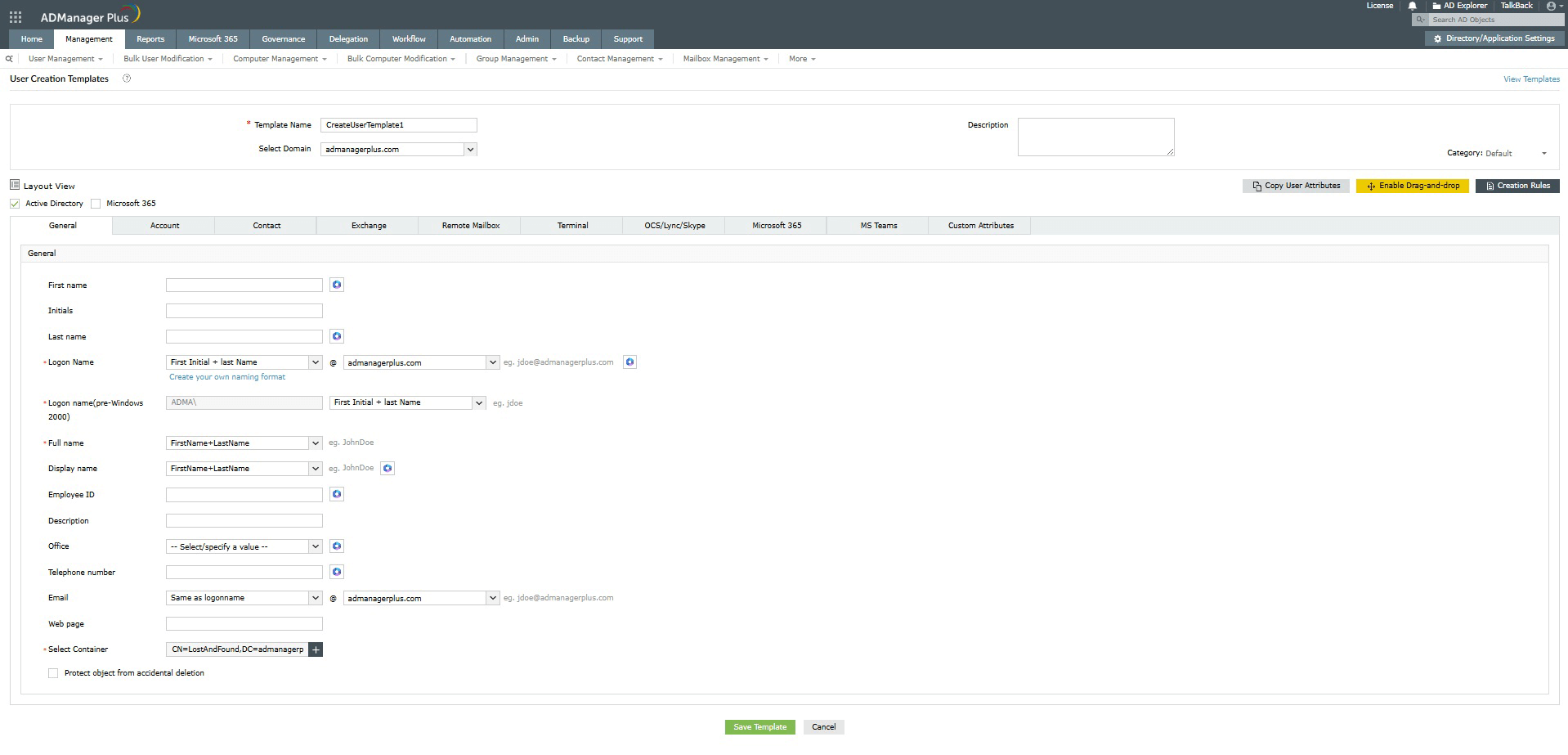This screenshot has height=755, width=1568.
Task: Open the Office value selection dropdown
Action: coord(315,546)
